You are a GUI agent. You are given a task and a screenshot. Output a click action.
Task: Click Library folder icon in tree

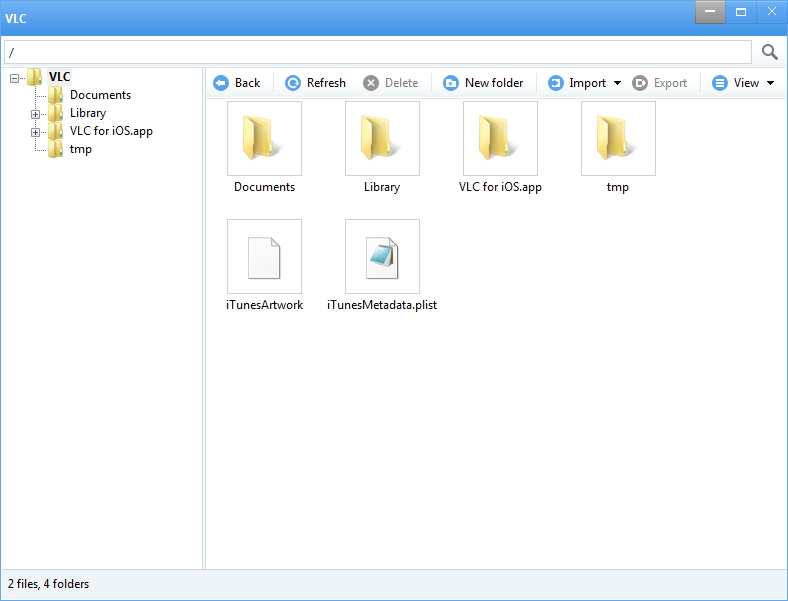coord(55,113)
